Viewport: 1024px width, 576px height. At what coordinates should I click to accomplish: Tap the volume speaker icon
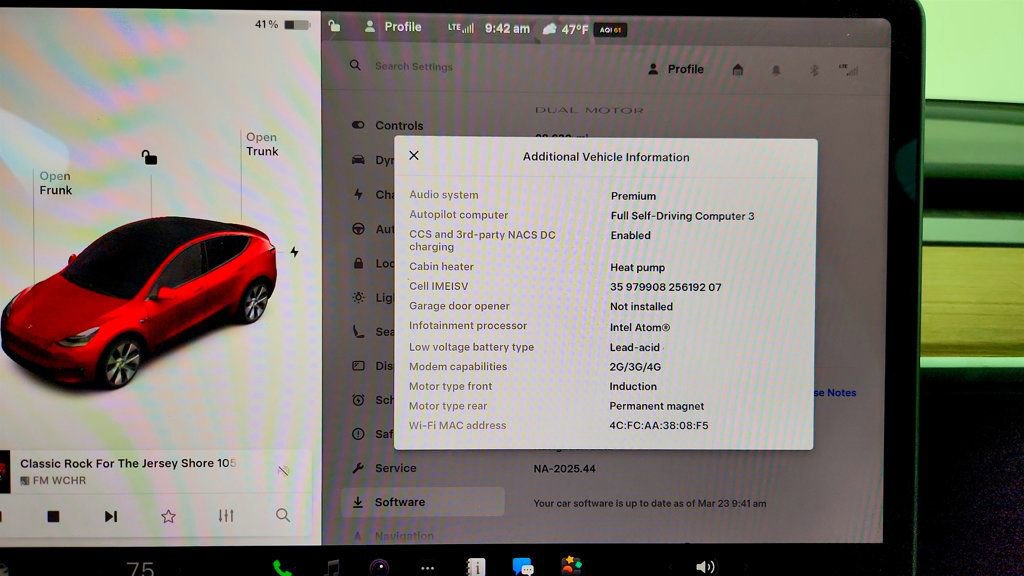tap(705, 567)
